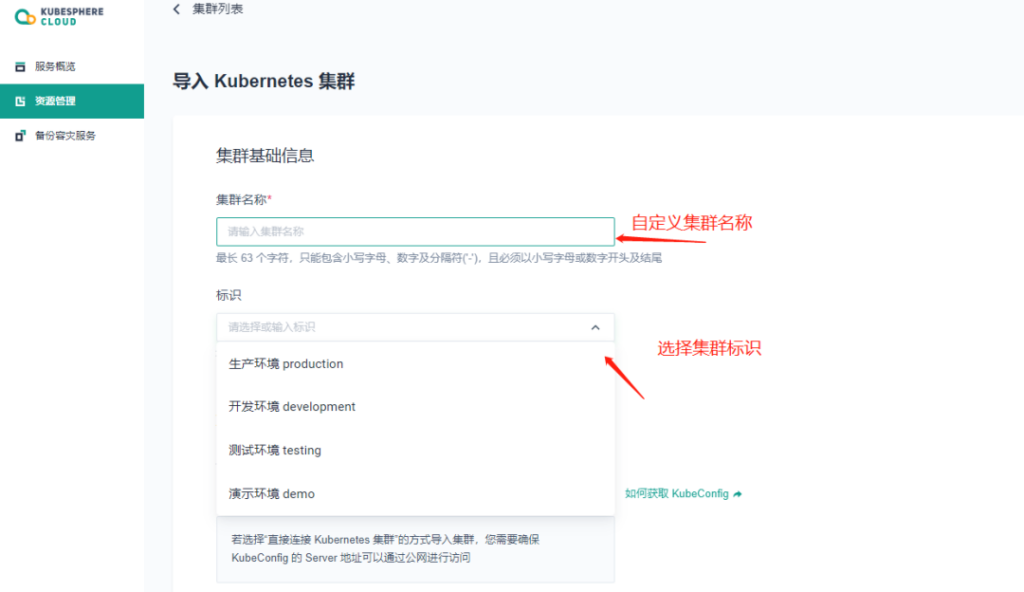Viewport: 1024px width, 592px height.
Task: Click the back arrow beside 集群列表
Action: click(176, 9)
